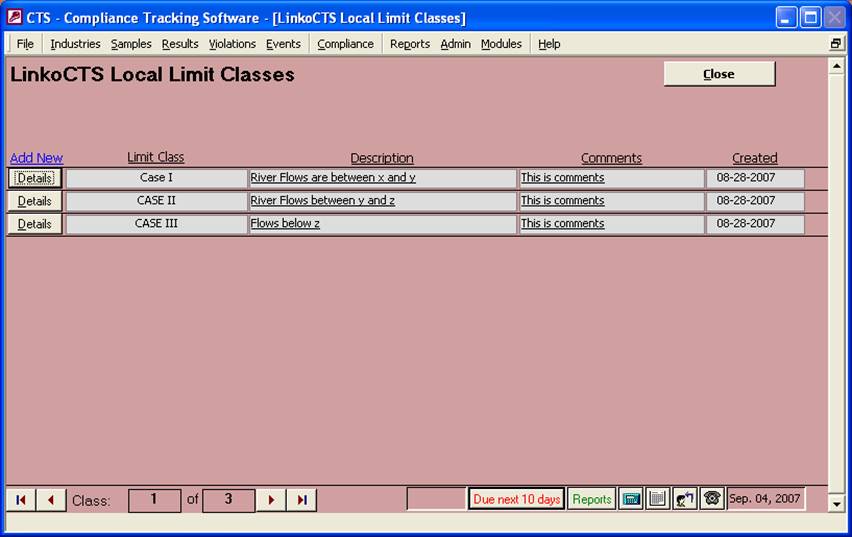Screen dimensions: 852x537
Task: Maximize the CTS application window
Action: [x=810, y=17]
